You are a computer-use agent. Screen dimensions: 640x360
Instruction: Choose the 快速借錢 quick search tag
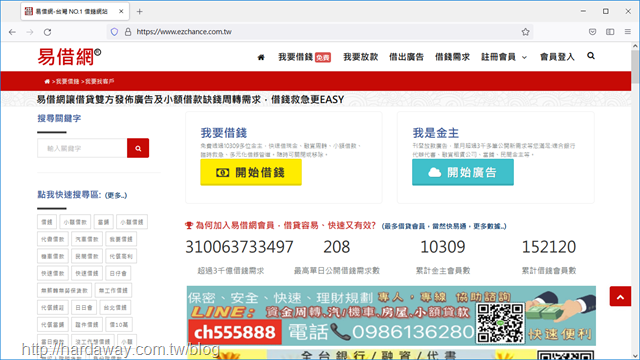pos(87,273)
